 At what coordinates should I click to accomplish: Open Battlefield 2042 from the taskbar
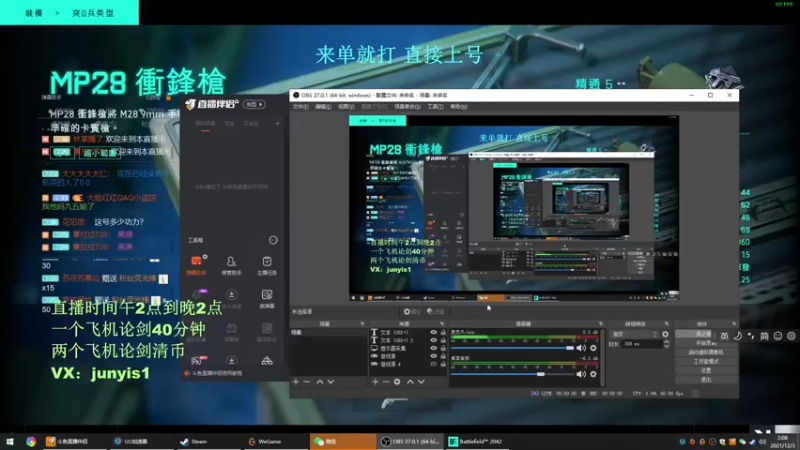click(476, 441)
